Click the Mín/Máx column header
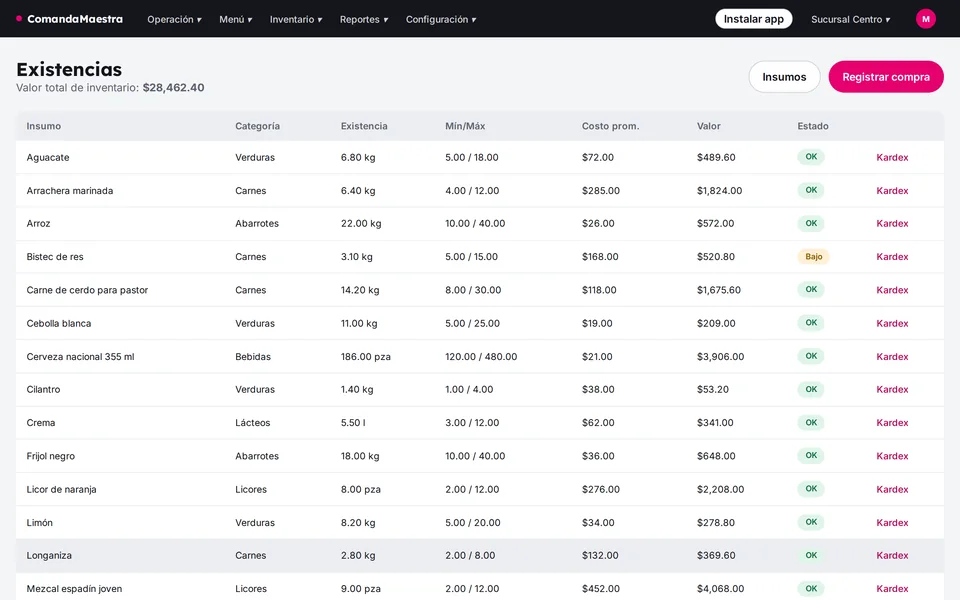The width and height of the screenshot is (960, 600). pos(465,126)
